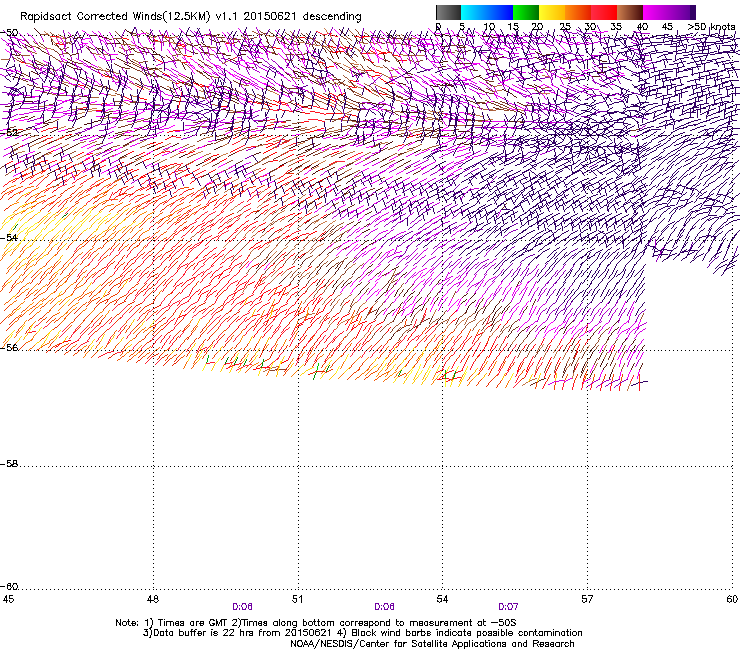Select the orange 25-30 knots legend segment
This screenshot has width=740, height=650.
[578, 12]
